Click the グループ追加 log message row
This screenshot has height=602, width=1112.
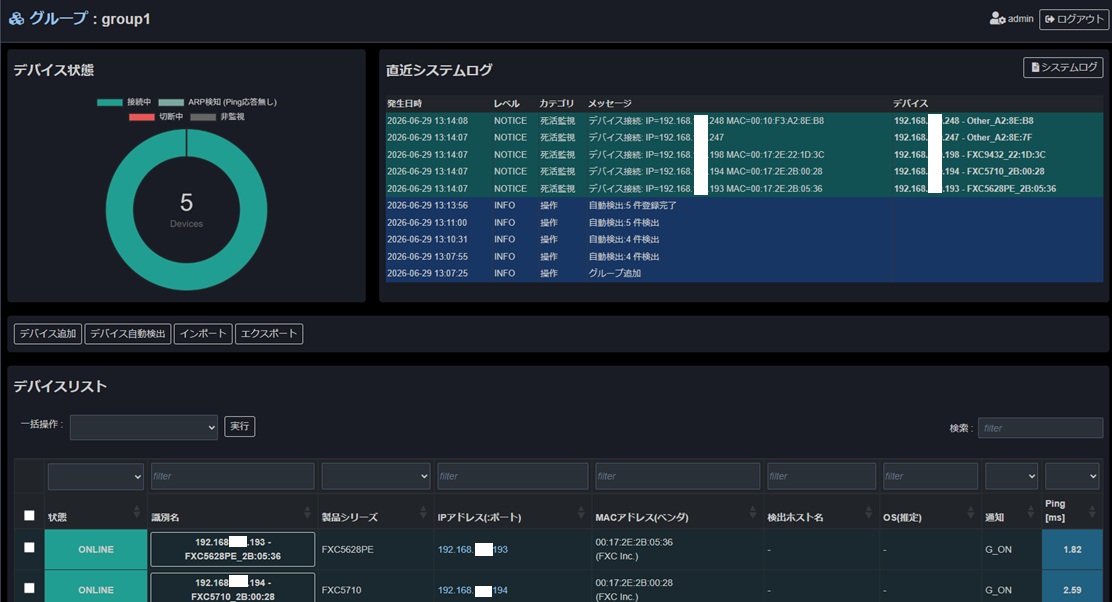tap(744, 273)
